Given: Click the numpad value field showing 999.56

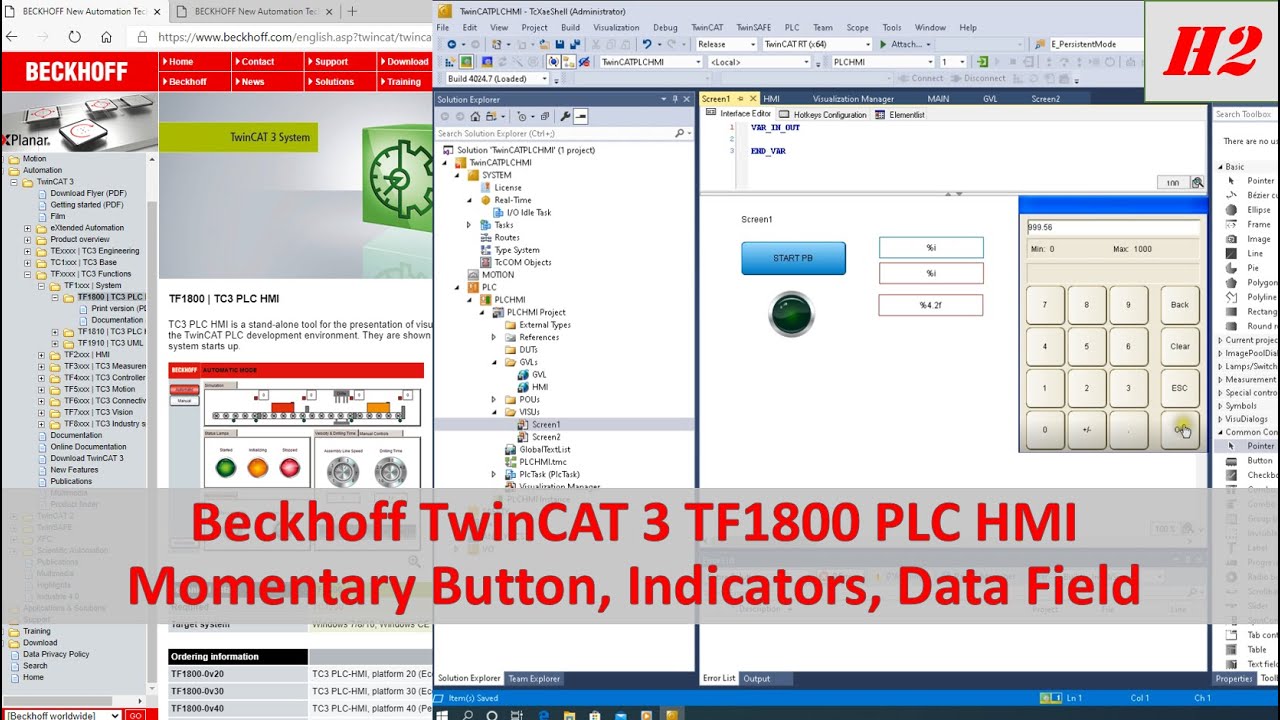Looking at the screenshot, I should coord(1113,227).
